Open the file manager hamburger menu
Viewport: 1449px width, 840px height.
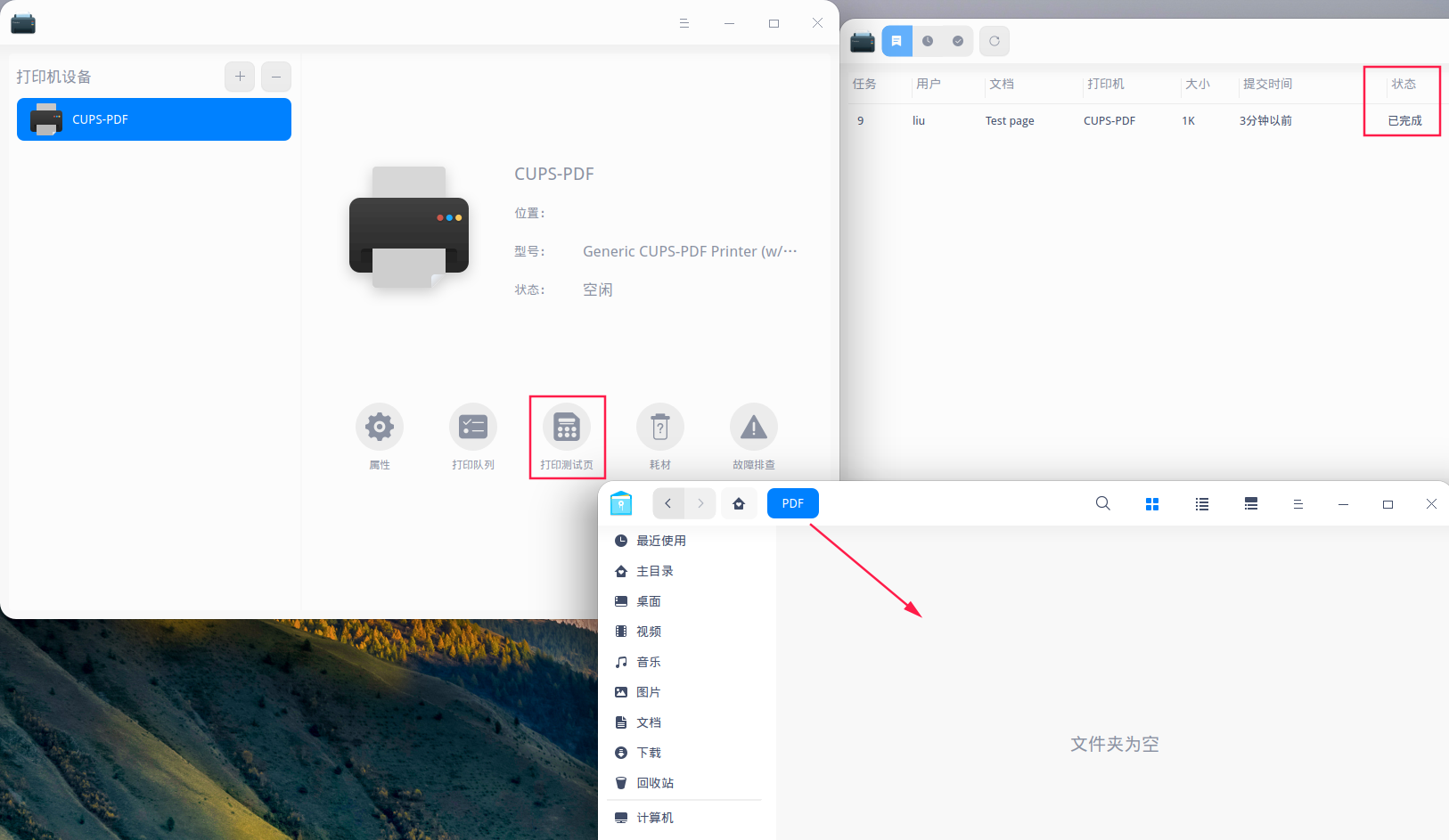click(x=1298, y=504)
